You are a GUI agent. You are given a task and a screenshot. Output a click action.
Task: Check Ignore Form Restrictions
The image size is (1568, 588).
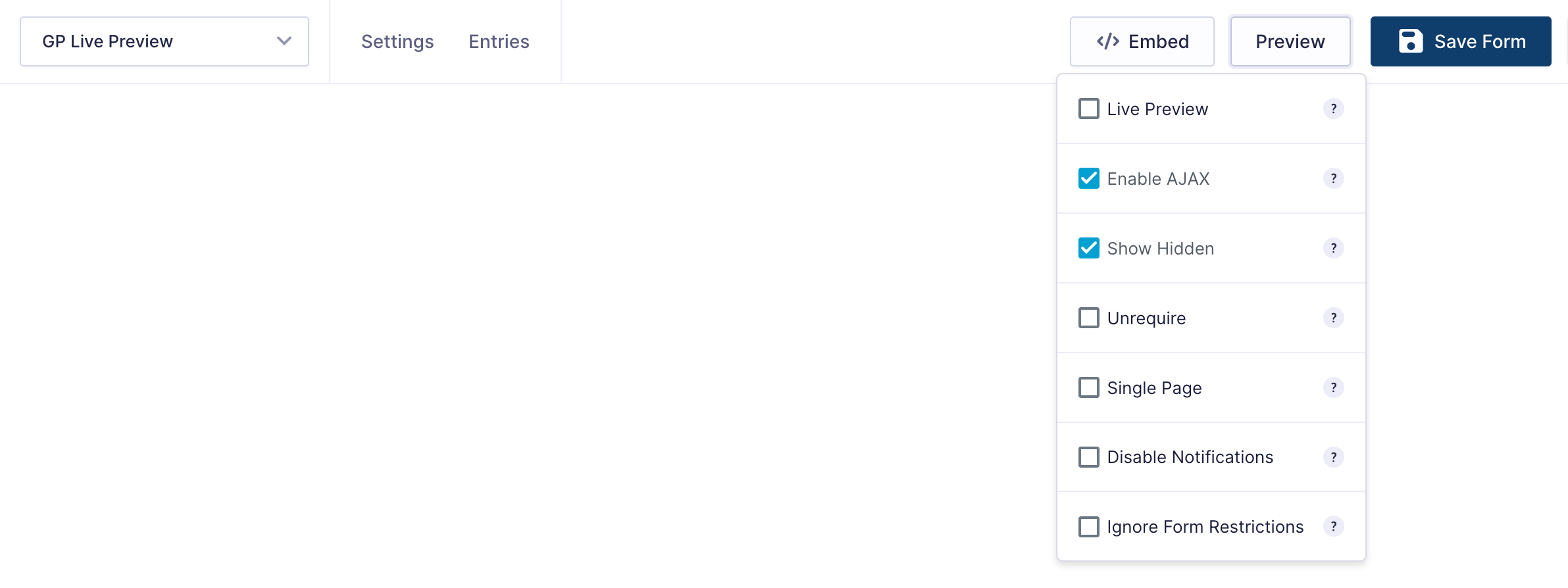click(1089, 527)
